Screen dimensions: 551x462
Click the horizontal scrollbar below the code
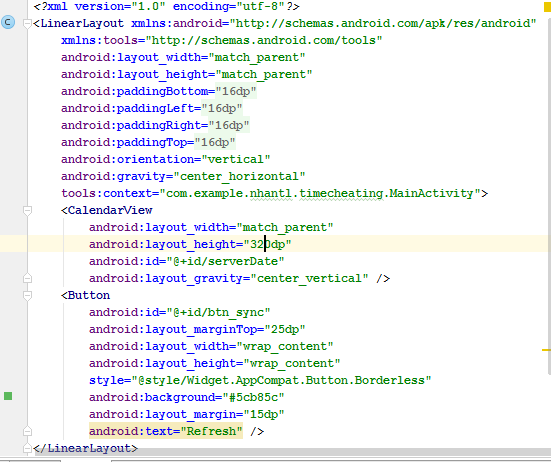coord(292,453)
